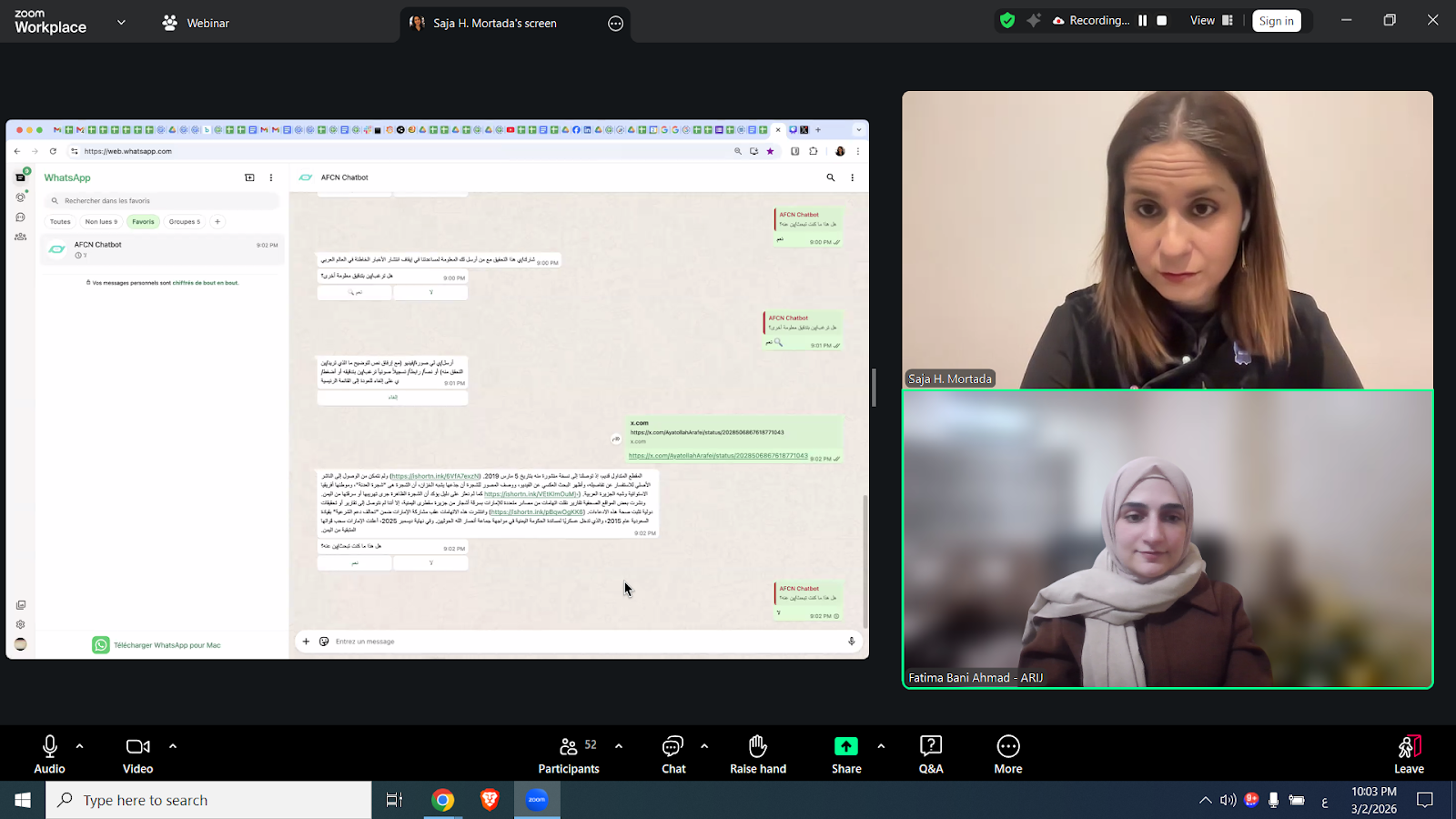Click the web.whatsapp.com address bar
Image resolution: width=1456 pixels, height=819 pixels.
[400, 151]
